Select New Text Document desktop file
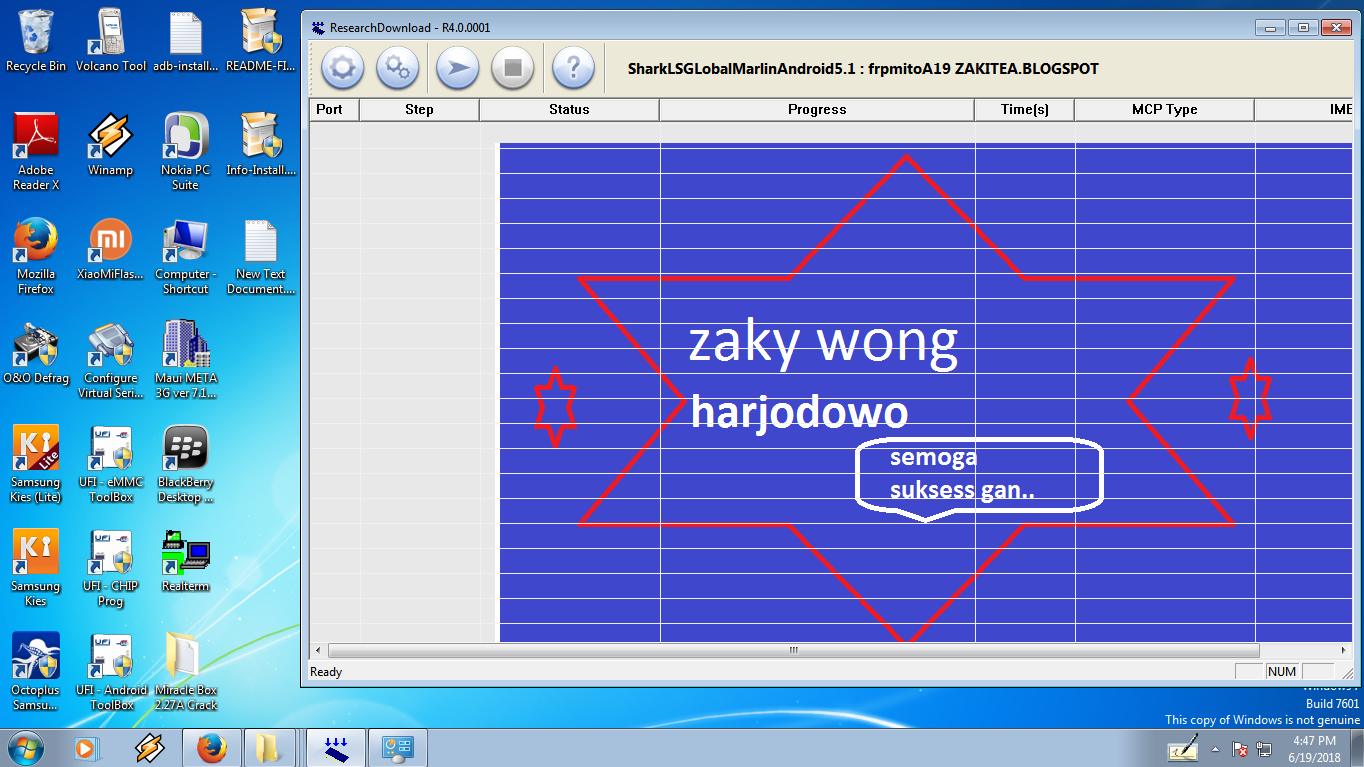 (x=261, y=255)
